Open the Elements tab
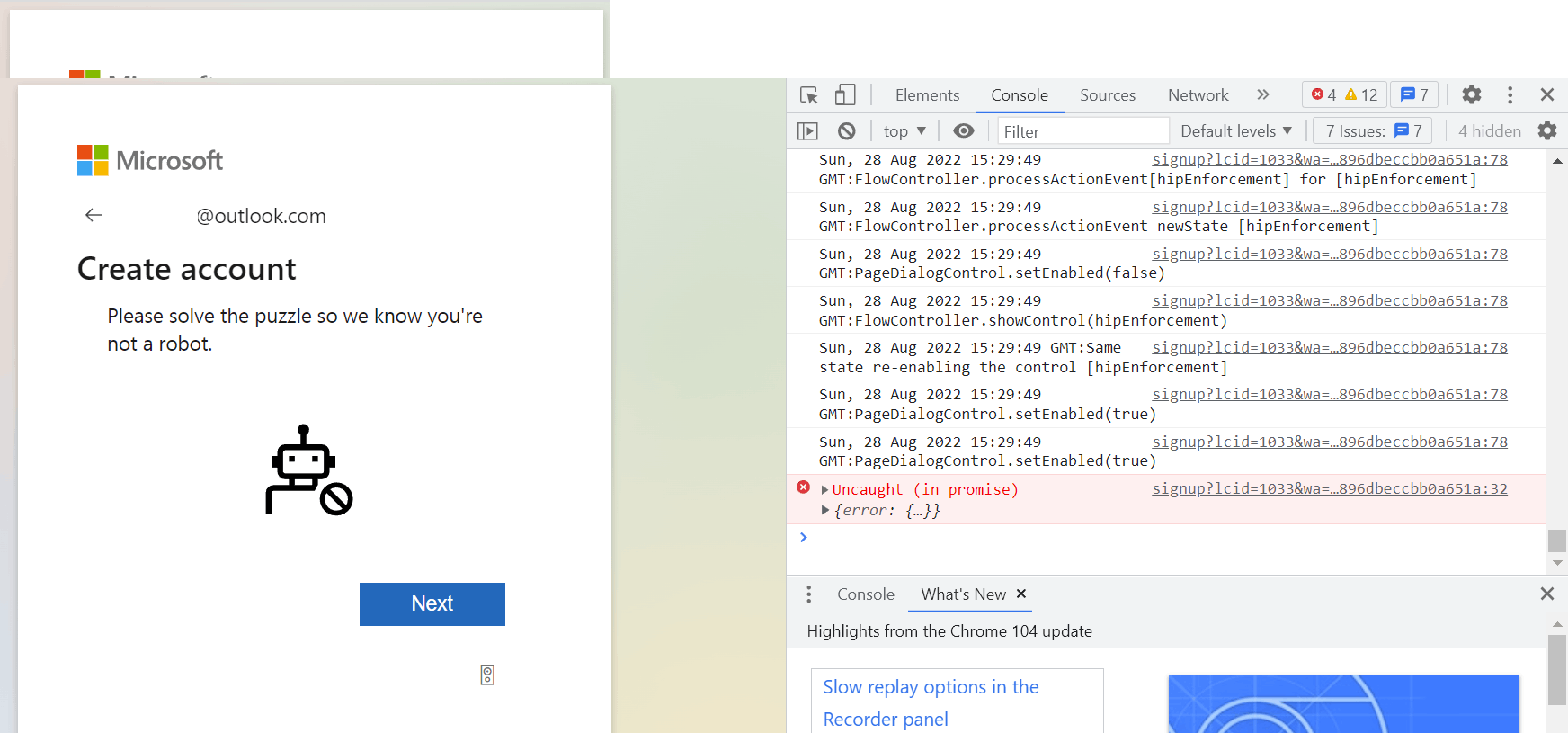This screenshot has height=733, width=1568. [927, 95]
